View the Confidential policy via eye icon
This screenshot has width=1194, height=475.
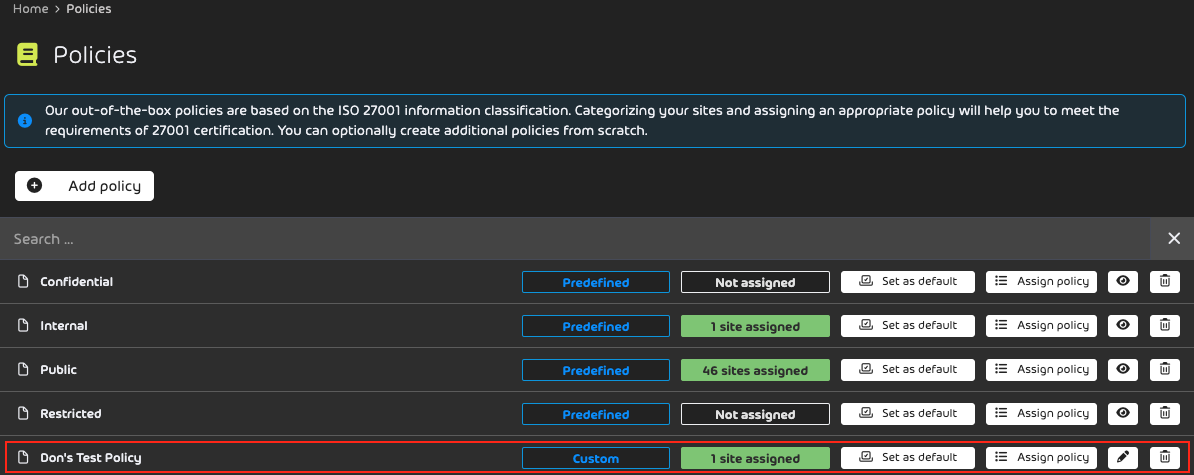(1122, 282)
